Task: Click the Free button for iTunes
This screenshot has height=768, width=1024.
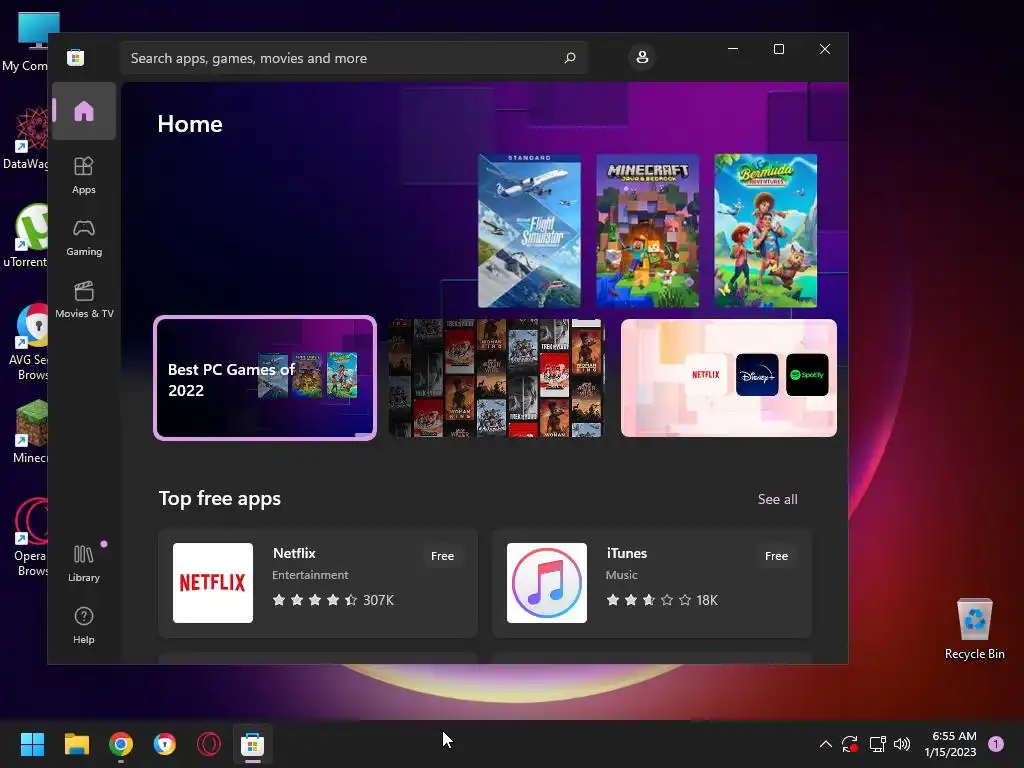Action: point(776,556)
